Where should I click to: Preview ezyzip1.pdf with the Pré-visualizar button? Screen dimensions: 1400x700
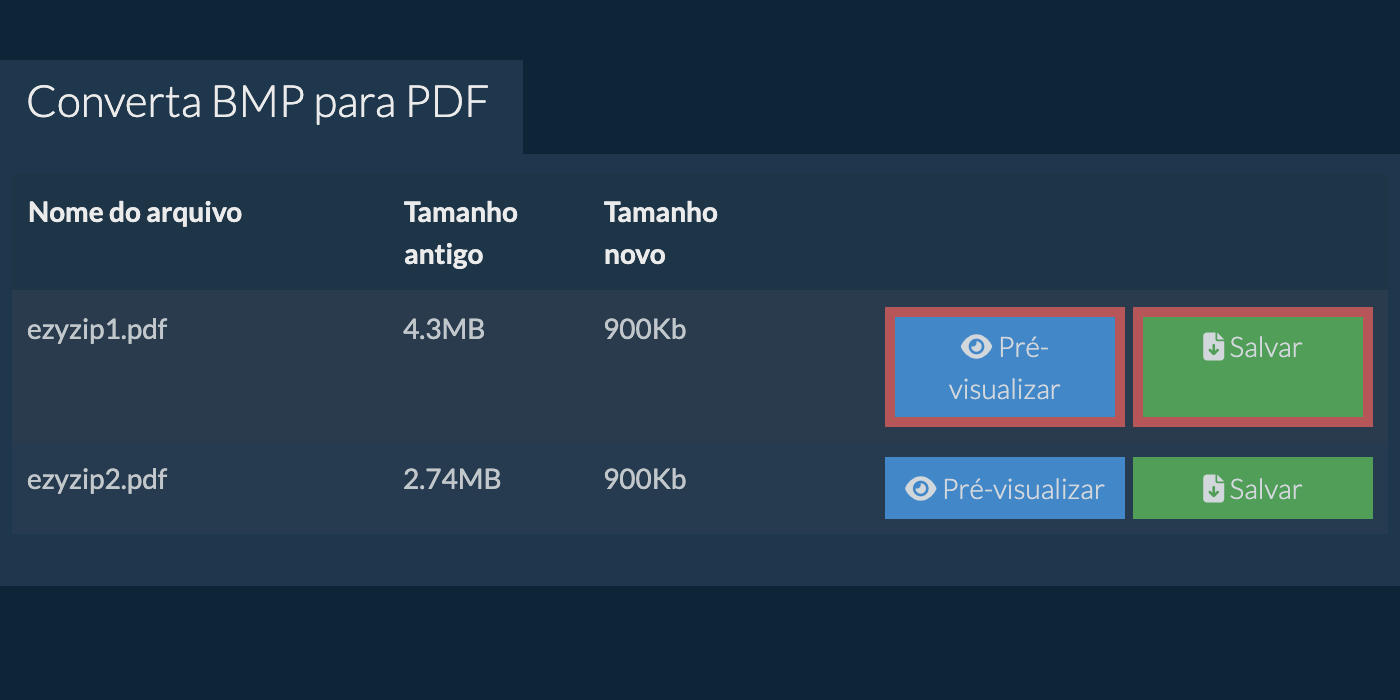1004,368
